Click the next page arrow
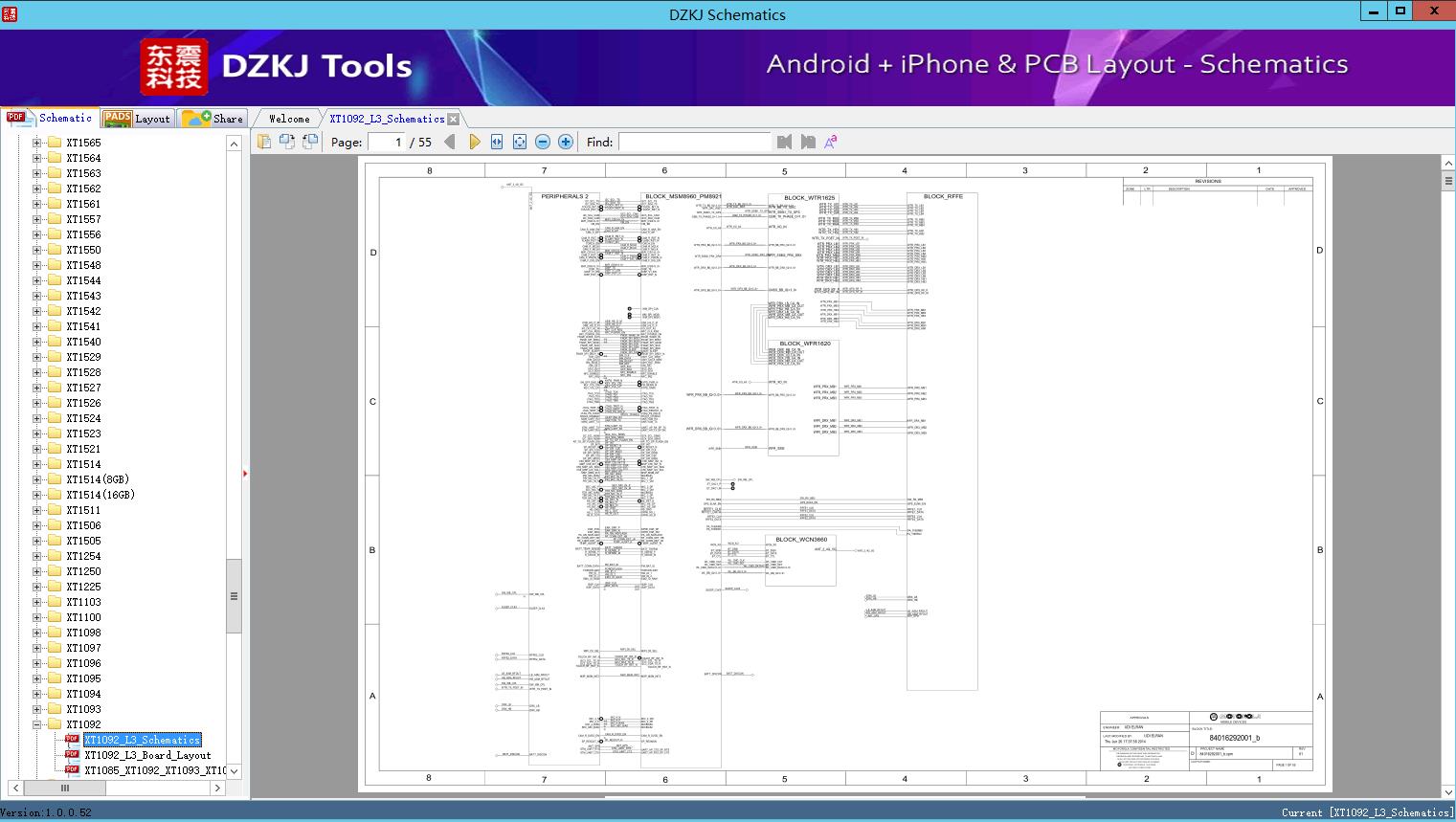This screenshot has height=822, width=1456. tap(474, 142)
